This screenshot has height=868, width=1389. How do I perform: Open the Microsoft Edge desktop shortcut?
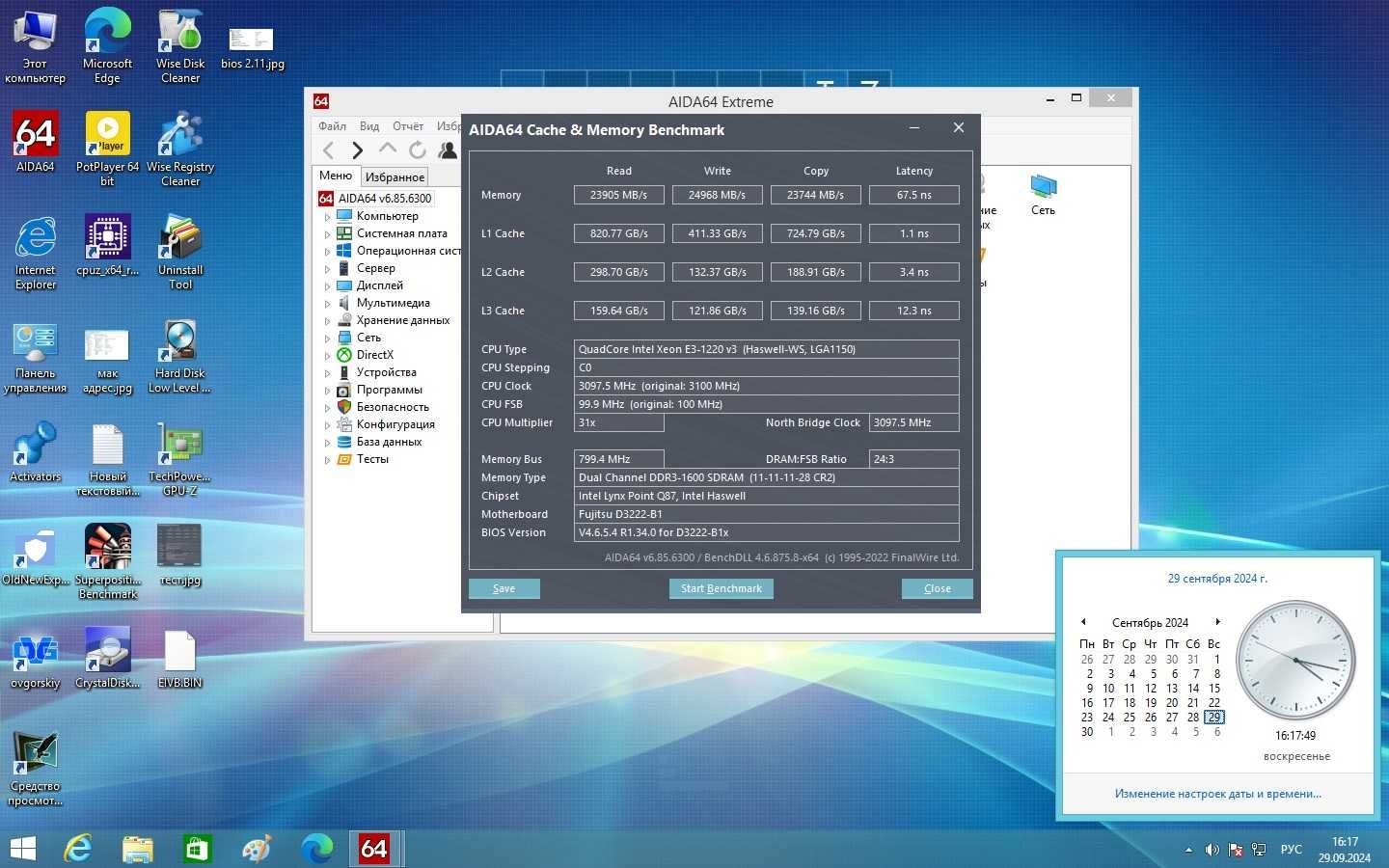pos(107,45)
